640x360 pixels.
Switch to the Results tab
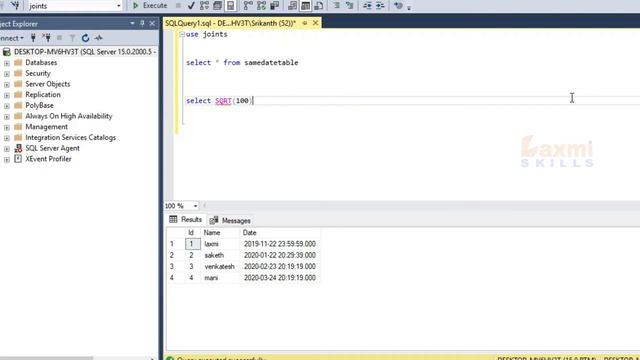(x=186, y=220)
